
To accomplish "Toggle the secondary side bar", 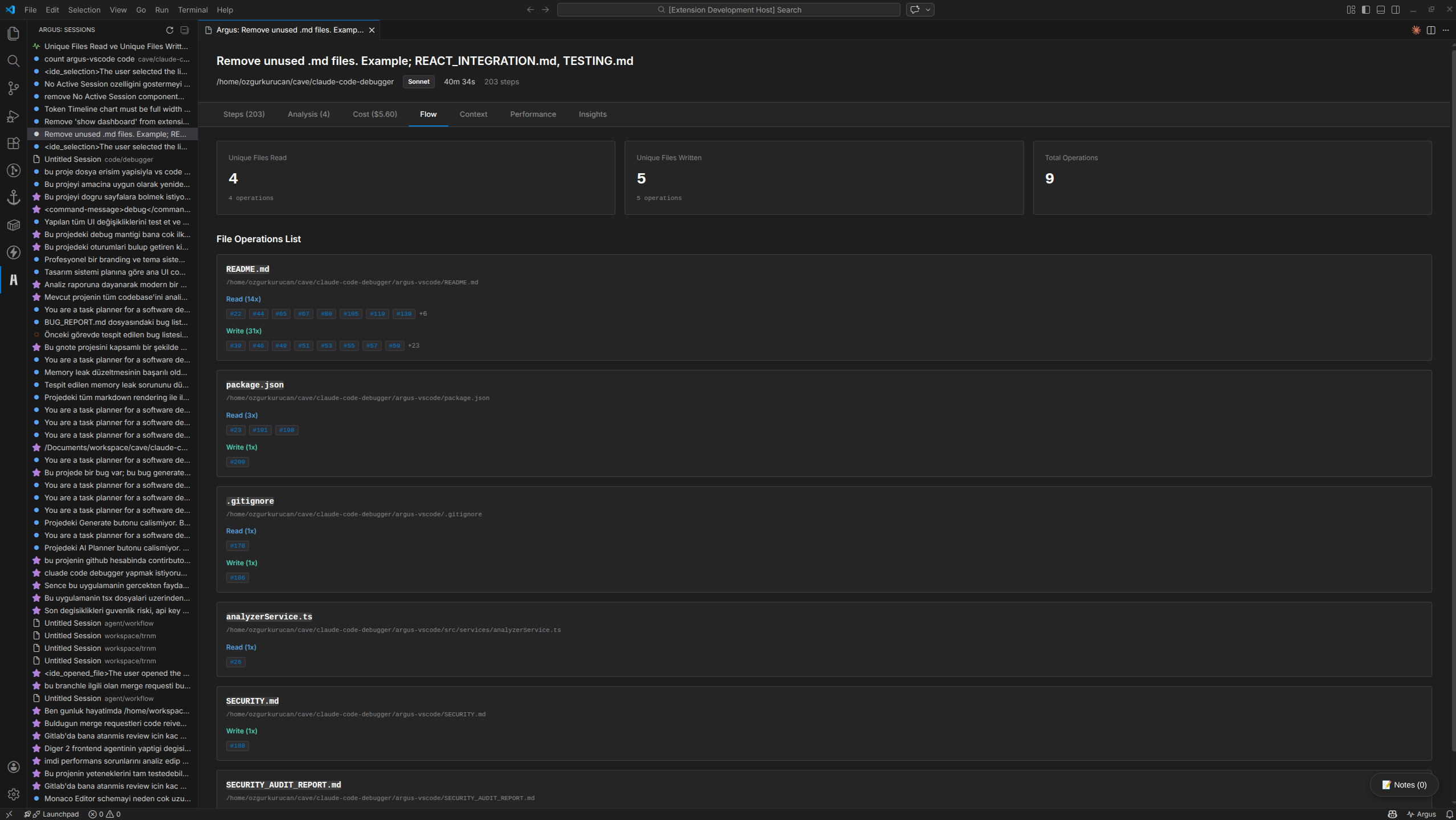I will point(1396,9).
